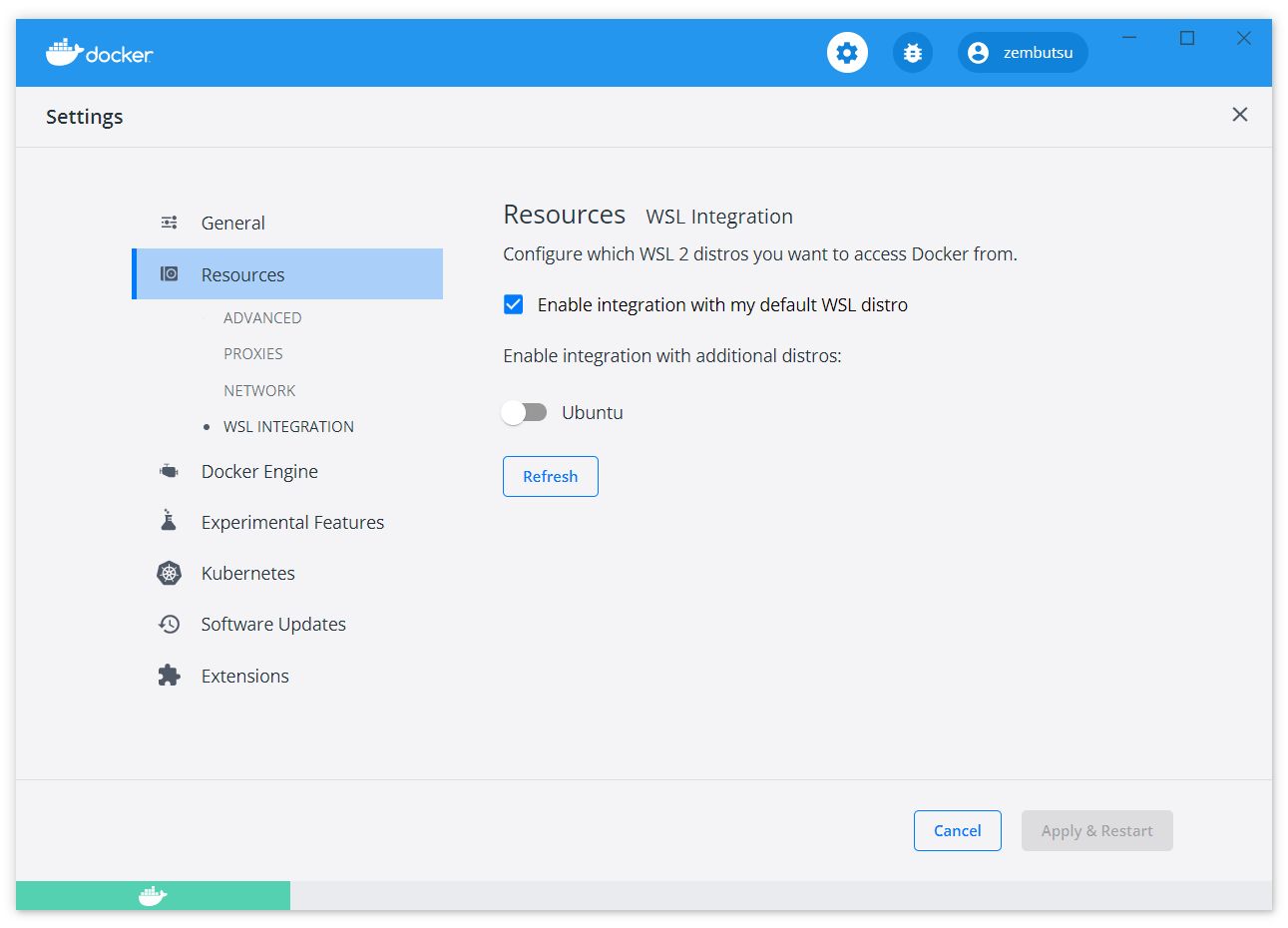Click the user avatar icon beside zembutsu
The height and width of the screenshot is (928, 1288).
[979, 53]
